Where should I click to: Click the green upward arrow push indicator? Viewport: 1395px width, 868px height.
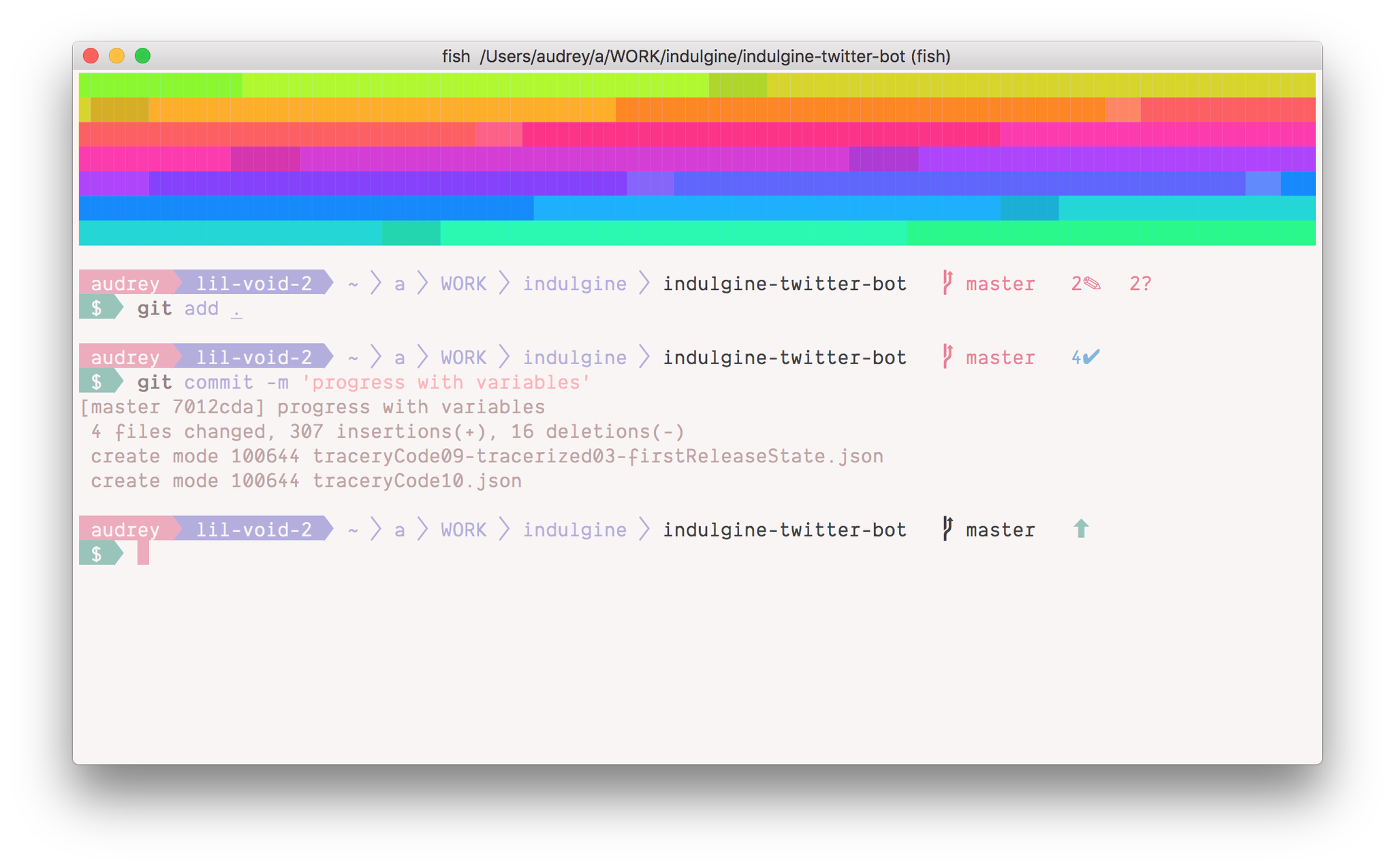pyautogui.click(x=1081, y=529)
